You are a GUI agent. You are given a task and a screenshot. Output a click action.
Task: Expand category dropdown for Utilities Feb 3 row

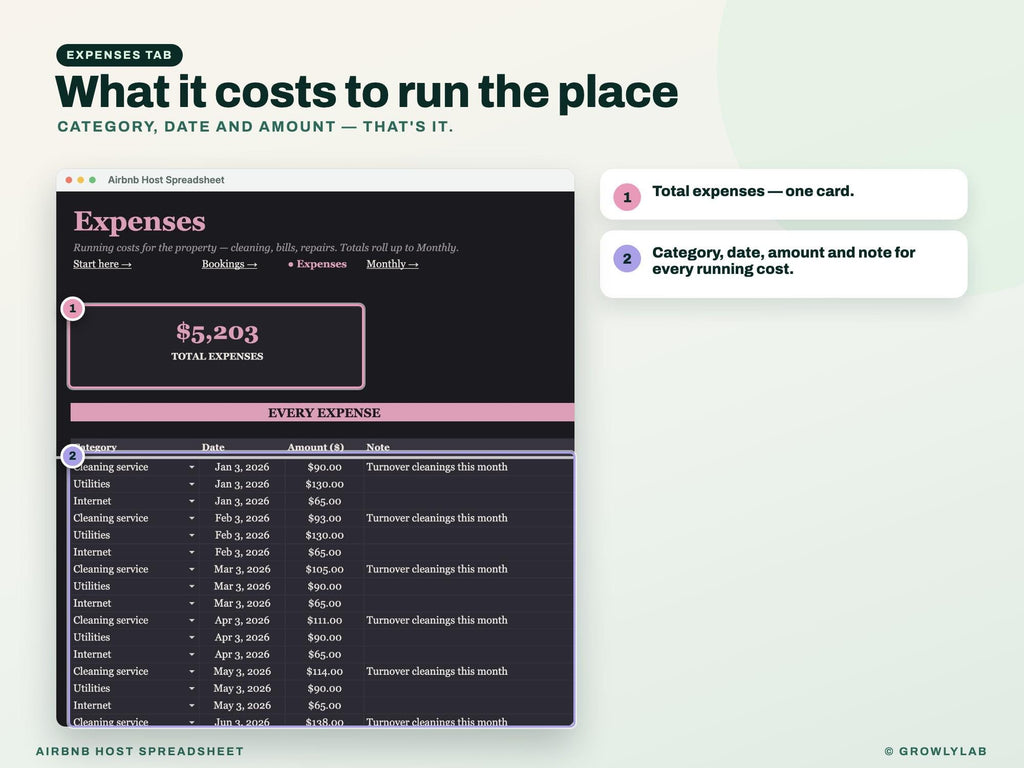click(191, 535)
